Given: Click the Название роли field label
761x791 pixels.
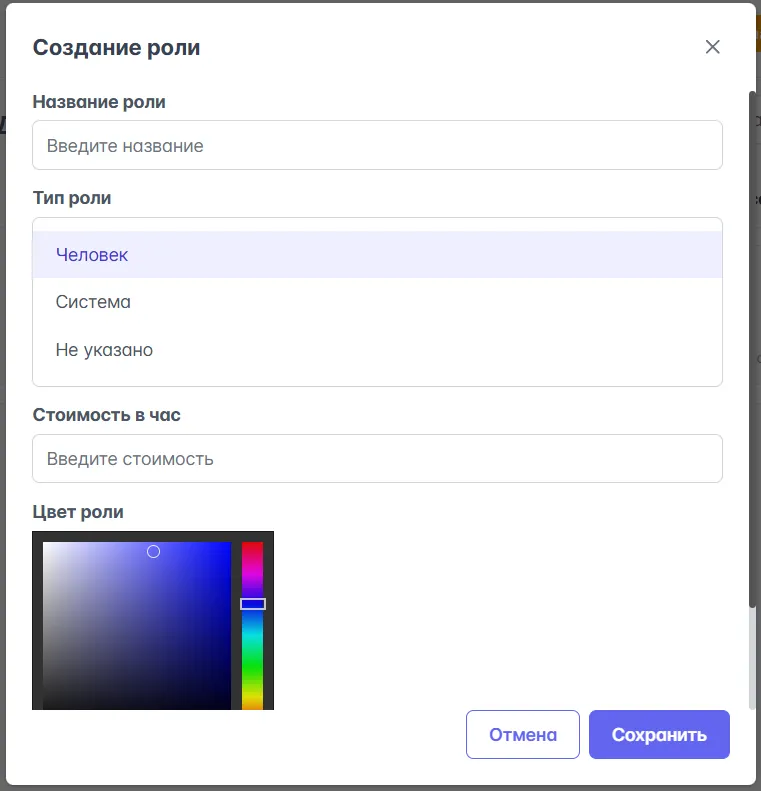Looking at the screenshot, I should click(x=99, y=102).
